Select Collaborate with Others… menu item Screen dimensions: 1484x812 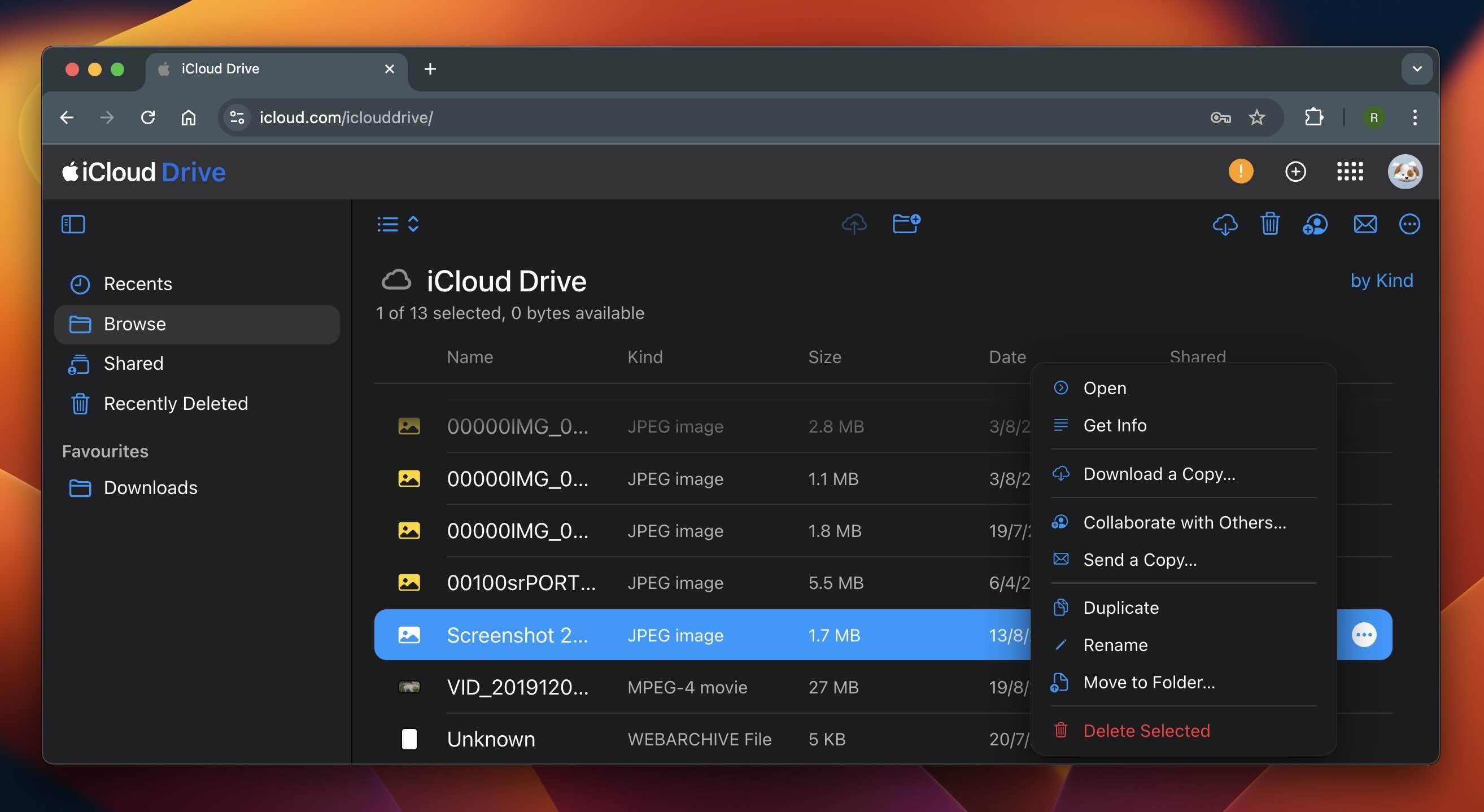coord(1183,522)
